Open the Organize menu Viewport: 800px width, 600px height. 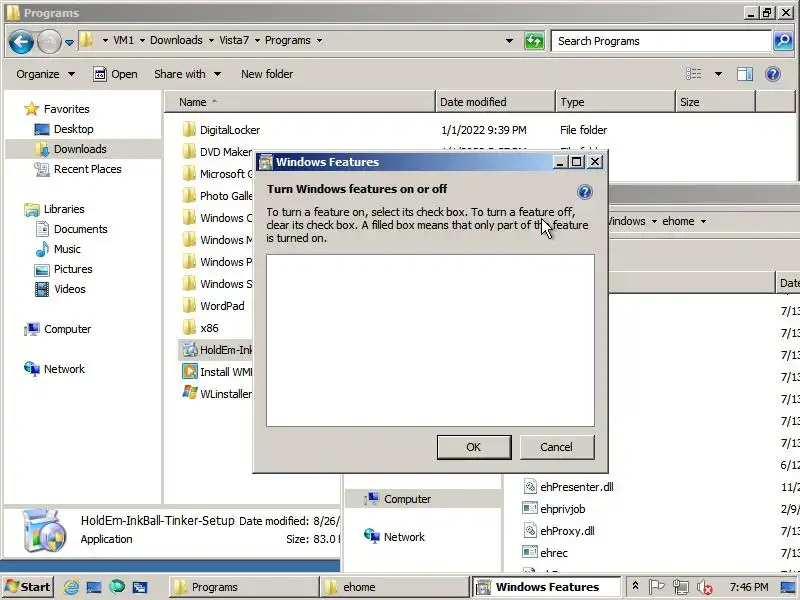click(x=45, y=74)
